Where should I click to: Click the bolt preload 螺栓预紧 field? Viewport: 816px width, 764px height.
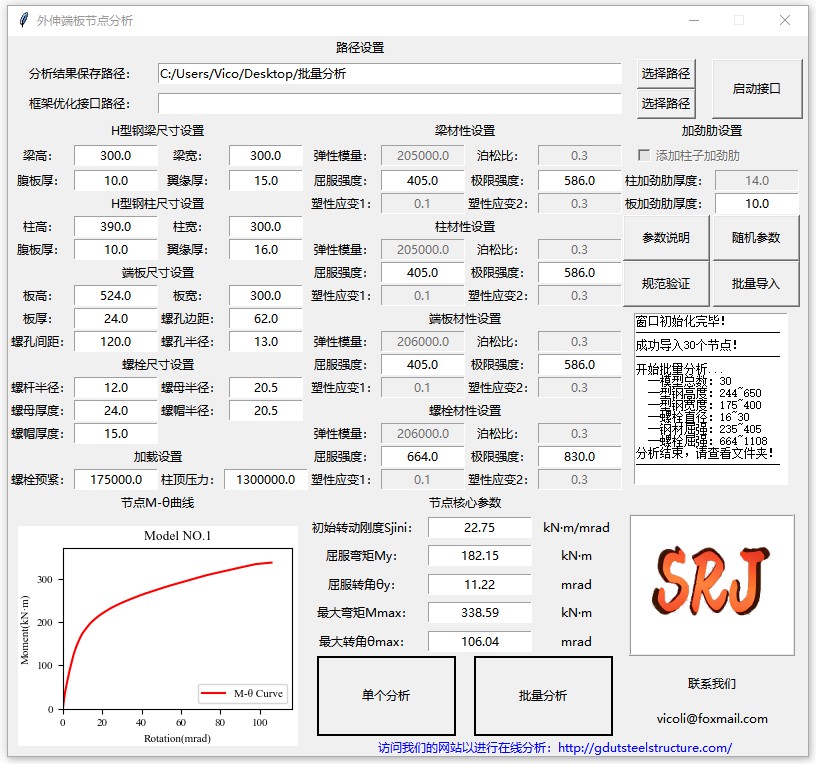(x=115, y=479)
